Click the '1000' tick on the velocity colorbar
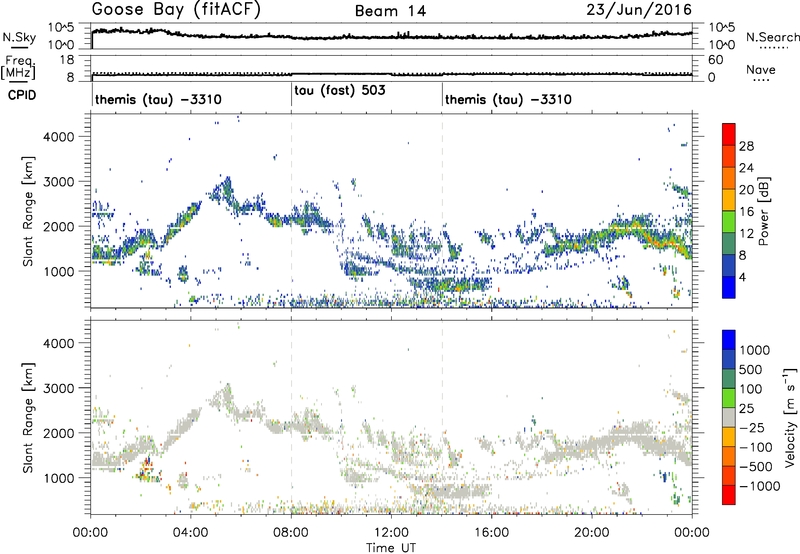 [755, 350]
